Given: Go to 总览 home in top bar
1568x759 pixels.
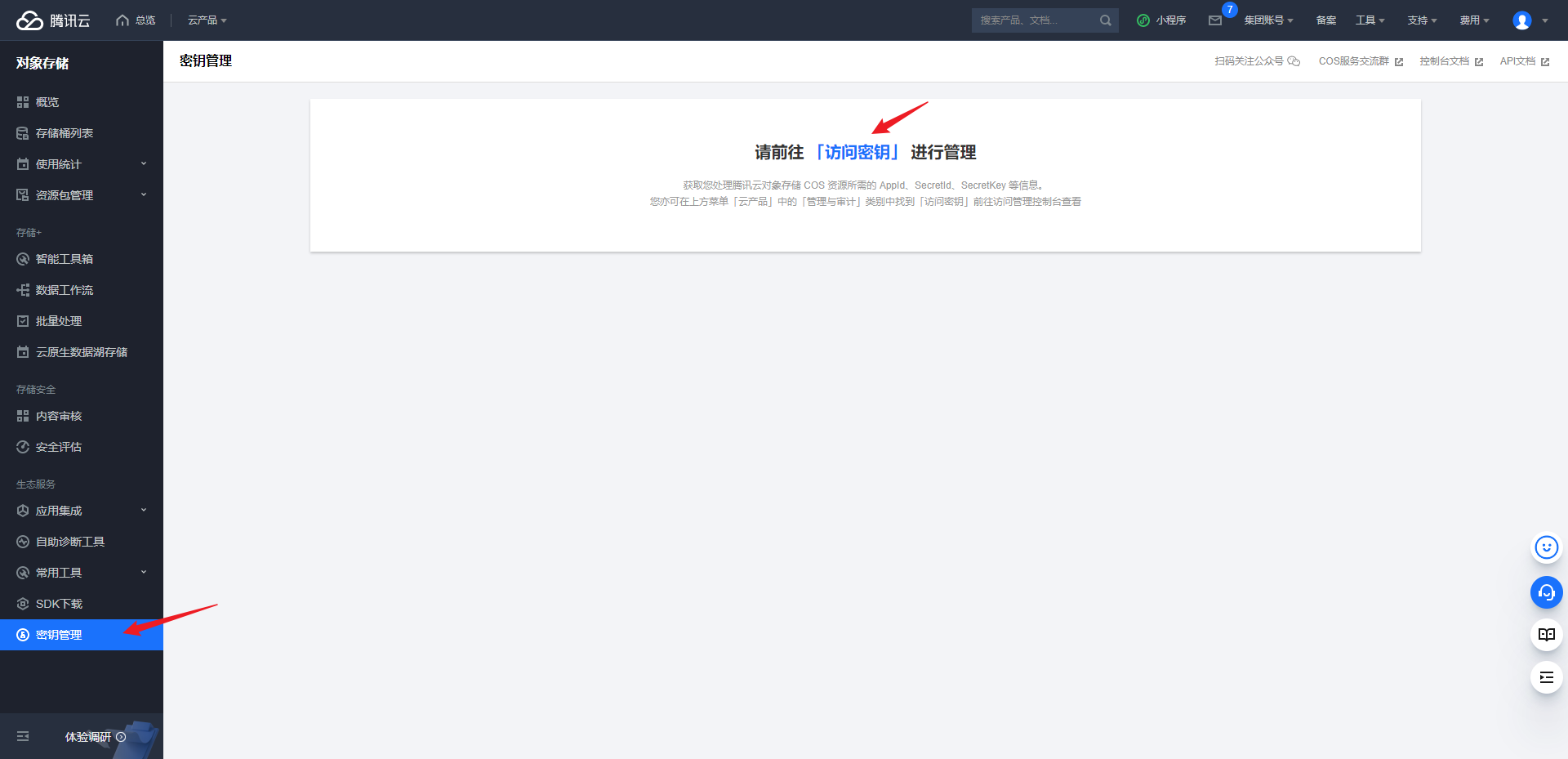Looking at the screenshot, I should [136, 20].
